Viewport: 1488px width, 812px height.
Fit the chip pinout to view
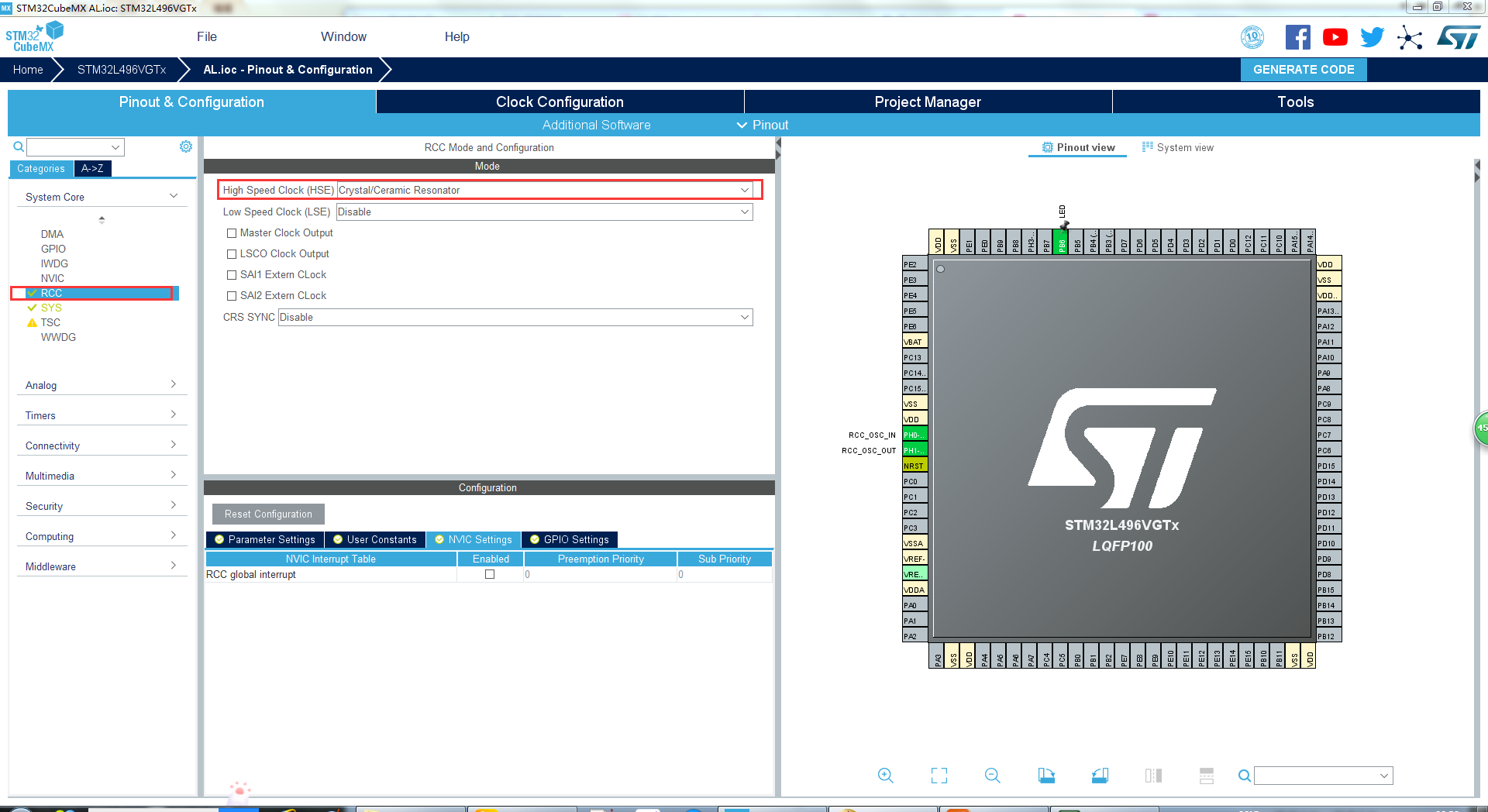[939, 776]
